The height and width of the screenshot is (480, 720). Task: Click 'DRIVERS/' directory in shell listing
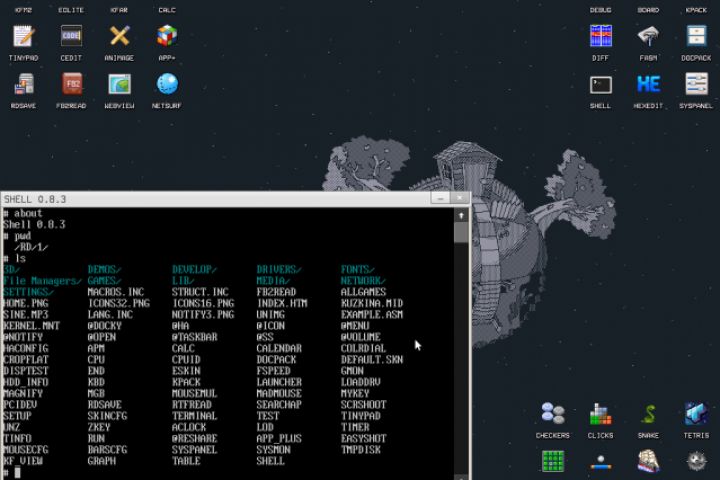click(x=279, y=270)
